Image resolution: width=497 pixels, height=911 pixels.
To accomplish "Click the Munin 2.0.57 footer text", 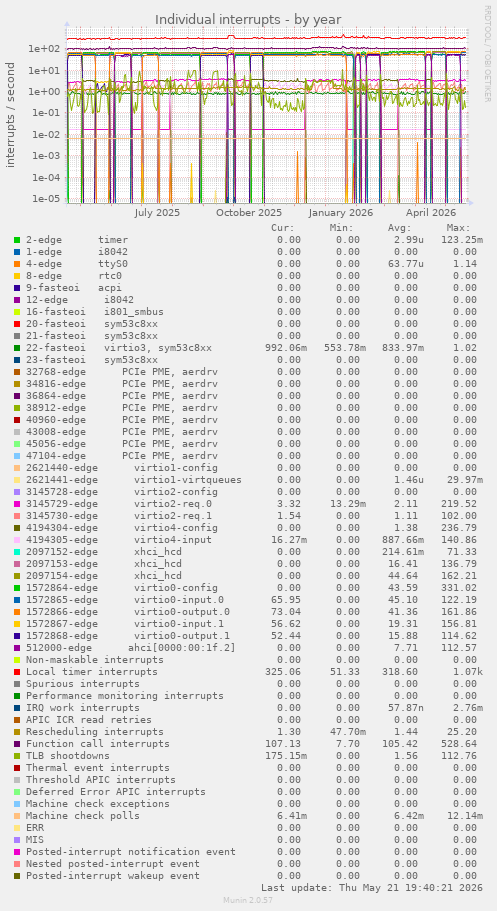I will (248, 900).
